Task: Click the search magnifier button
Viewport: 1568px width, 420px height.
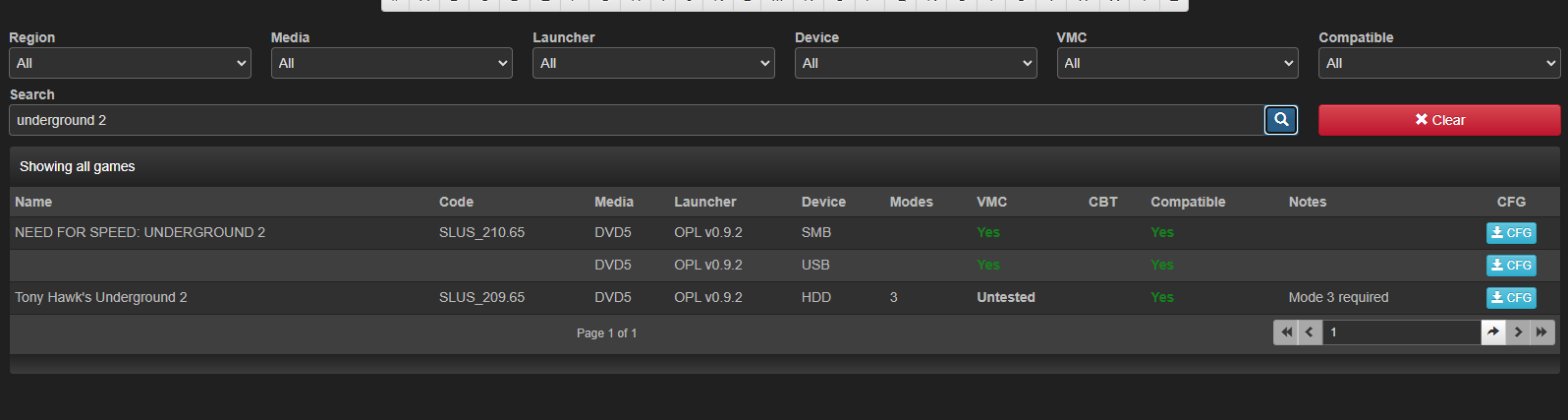Action: [x=1280, y=120]
